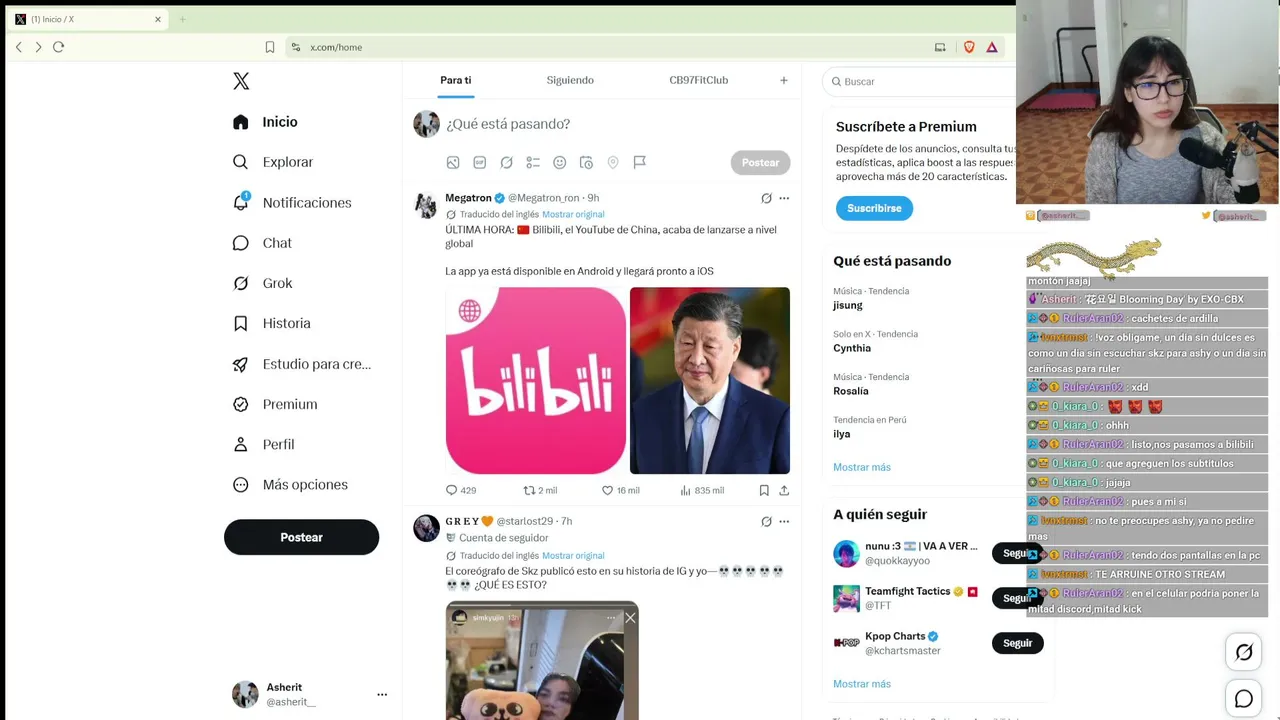Share the Megatron bilibili post

click(784, 490)
